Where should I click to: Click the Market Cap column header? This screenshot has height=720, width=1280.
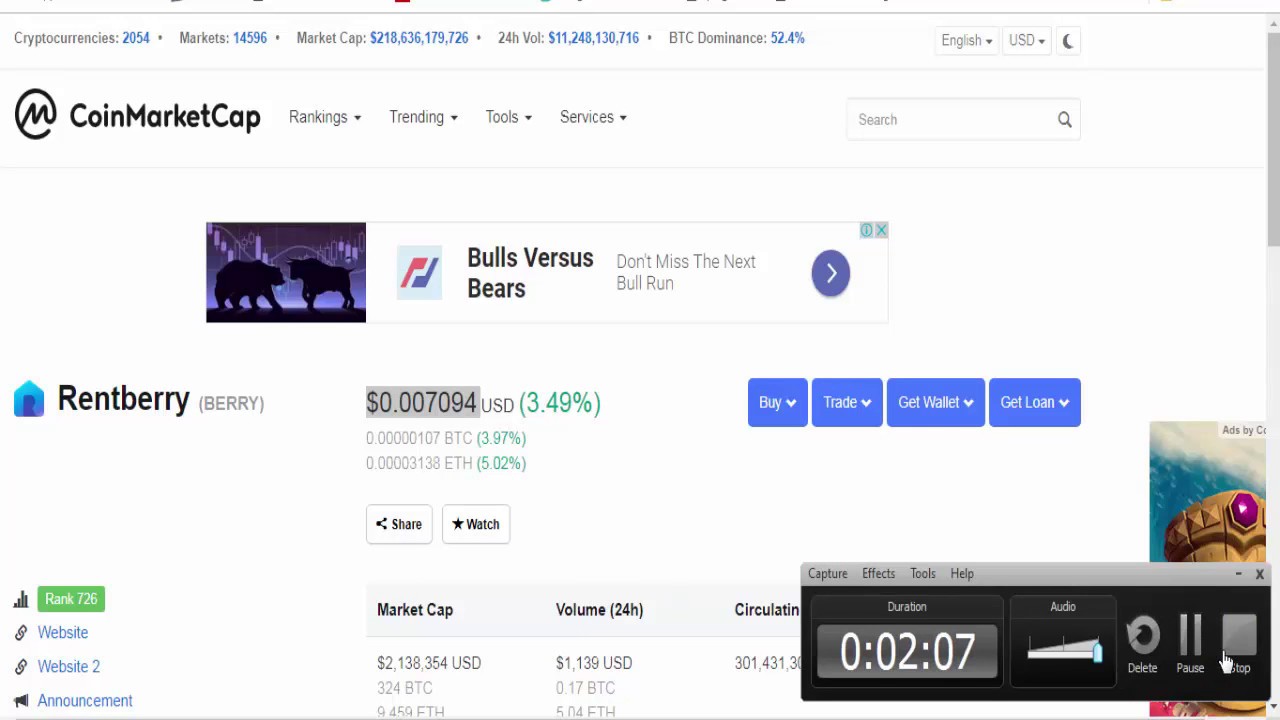pos(415,610)
